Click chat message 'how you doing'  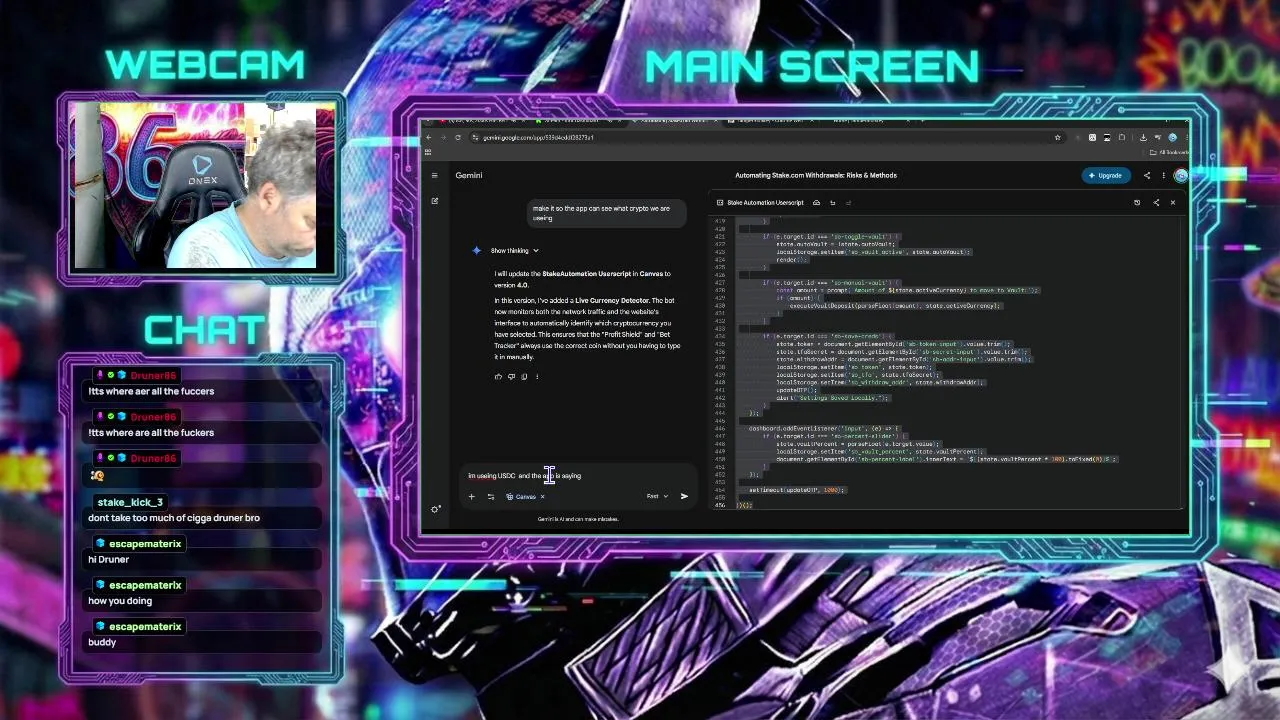pyautogui.click(x=120, y=601)
